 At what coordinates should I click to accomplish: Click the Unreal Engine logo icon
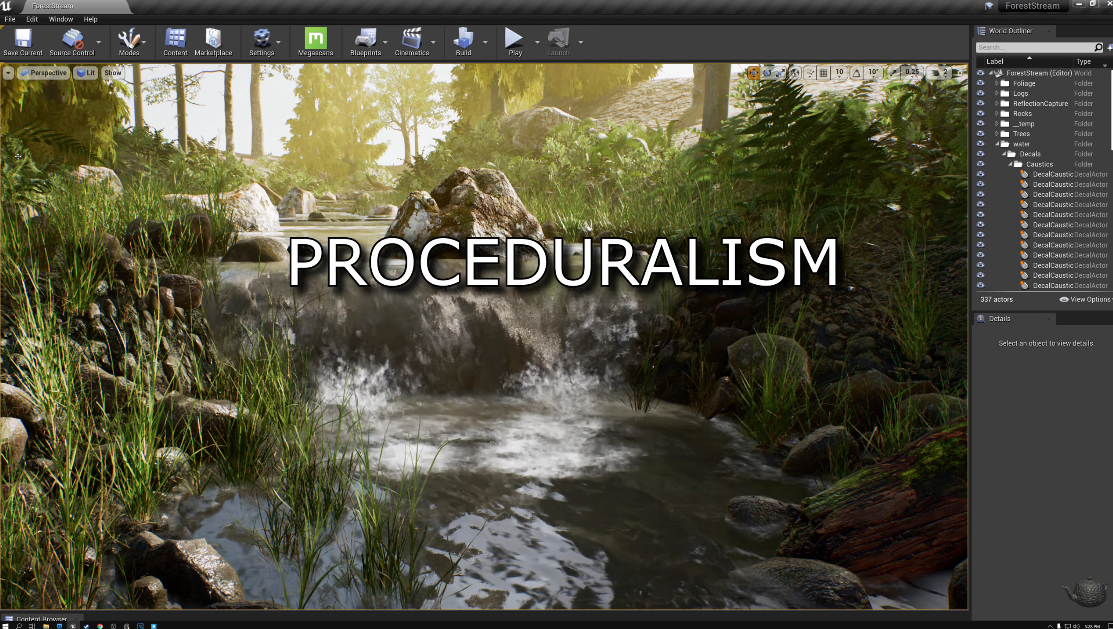(6, 6)
